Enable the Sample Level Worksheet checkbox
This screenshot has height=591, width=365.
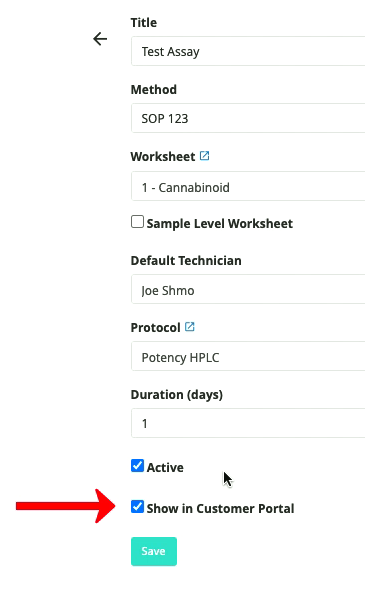(x=137, y=222)
